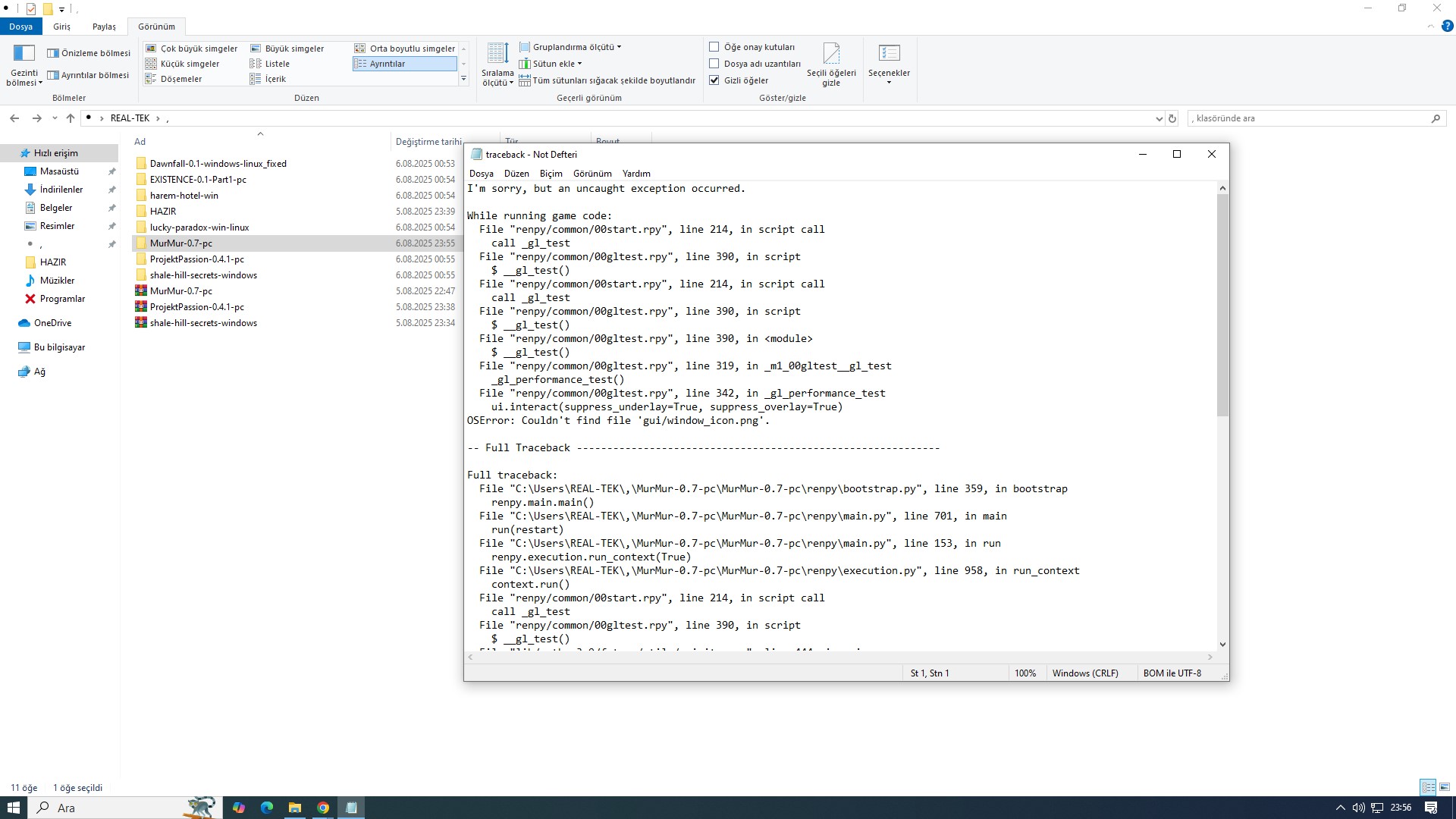The image size is (1456, 819).
Task: Open Quick Access Toolbar customize dropdown
Action: point(62,9)
